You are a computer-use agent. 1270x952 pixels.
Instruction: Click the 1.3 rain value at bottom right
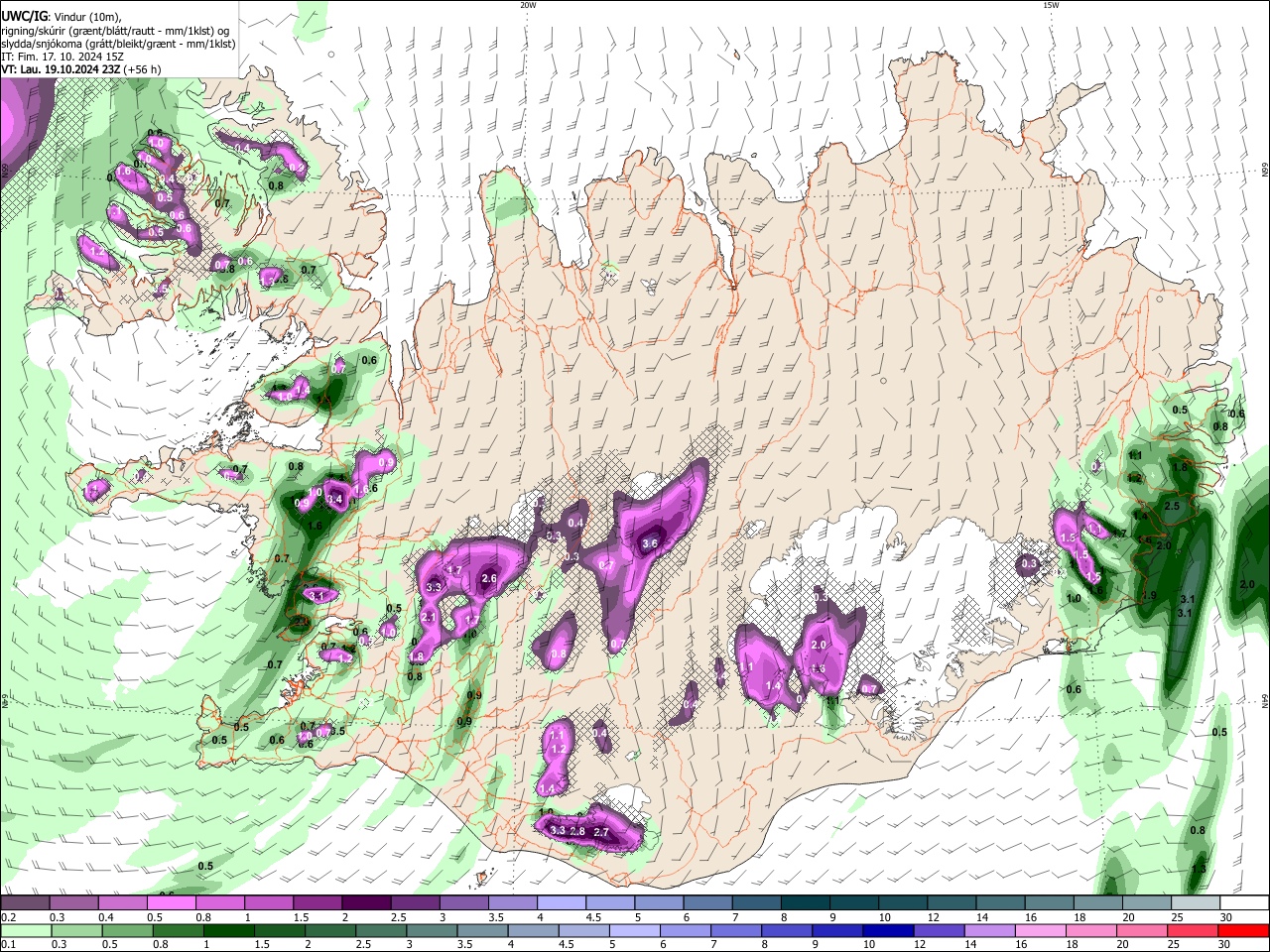(1199, 870)
